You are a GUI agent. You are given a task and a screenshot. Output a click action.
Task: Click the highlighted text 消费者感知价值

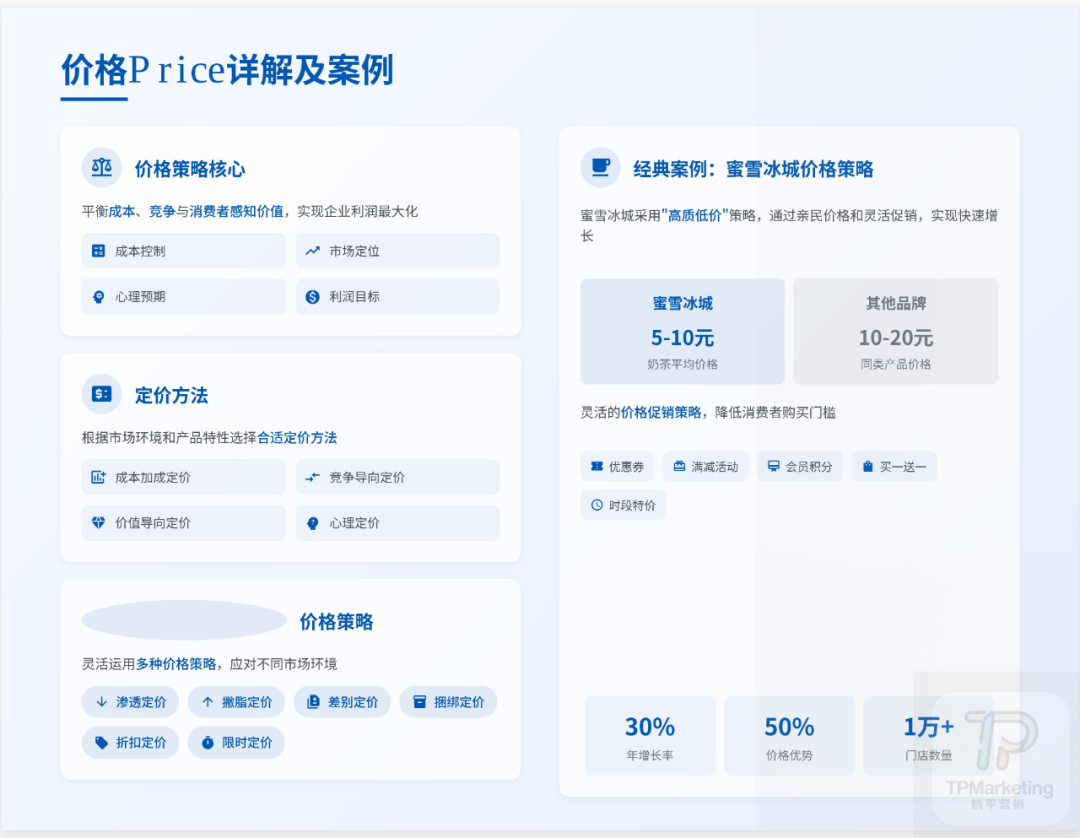pyautogui.click(x=236, y=211)
